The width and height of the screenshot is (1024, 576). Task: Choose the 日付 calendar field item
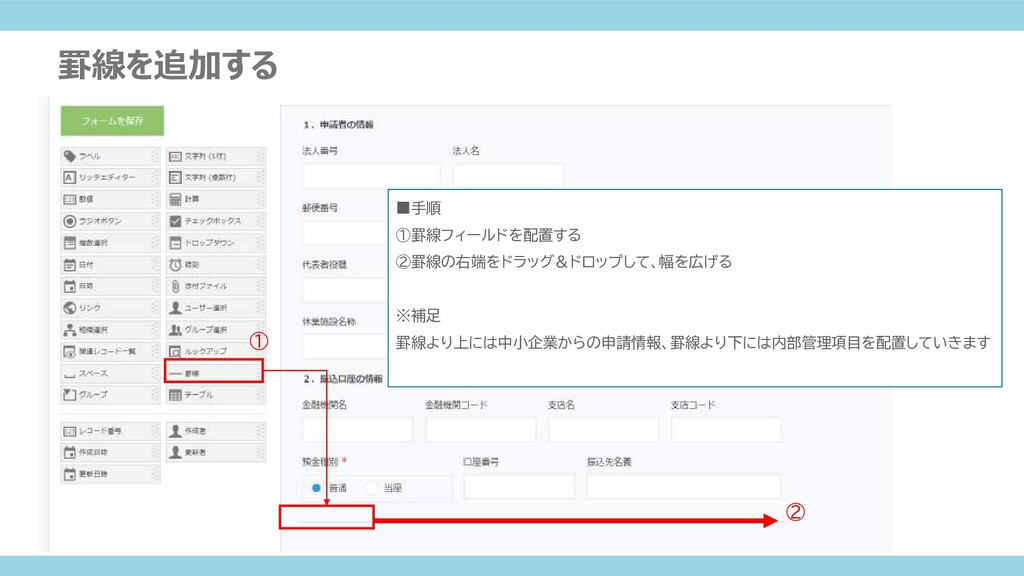110,264
